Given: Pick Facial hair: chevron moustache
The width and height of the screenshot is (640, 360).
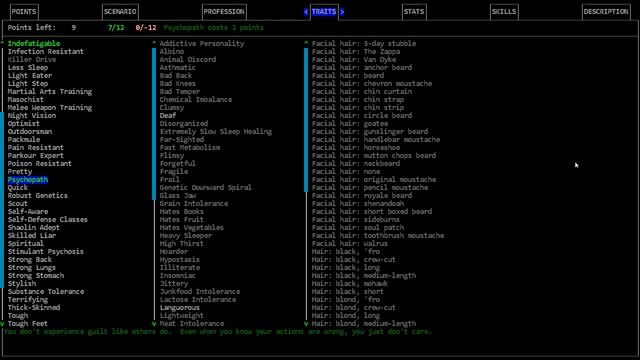Looking at the screenshot, I should [372, 84].
